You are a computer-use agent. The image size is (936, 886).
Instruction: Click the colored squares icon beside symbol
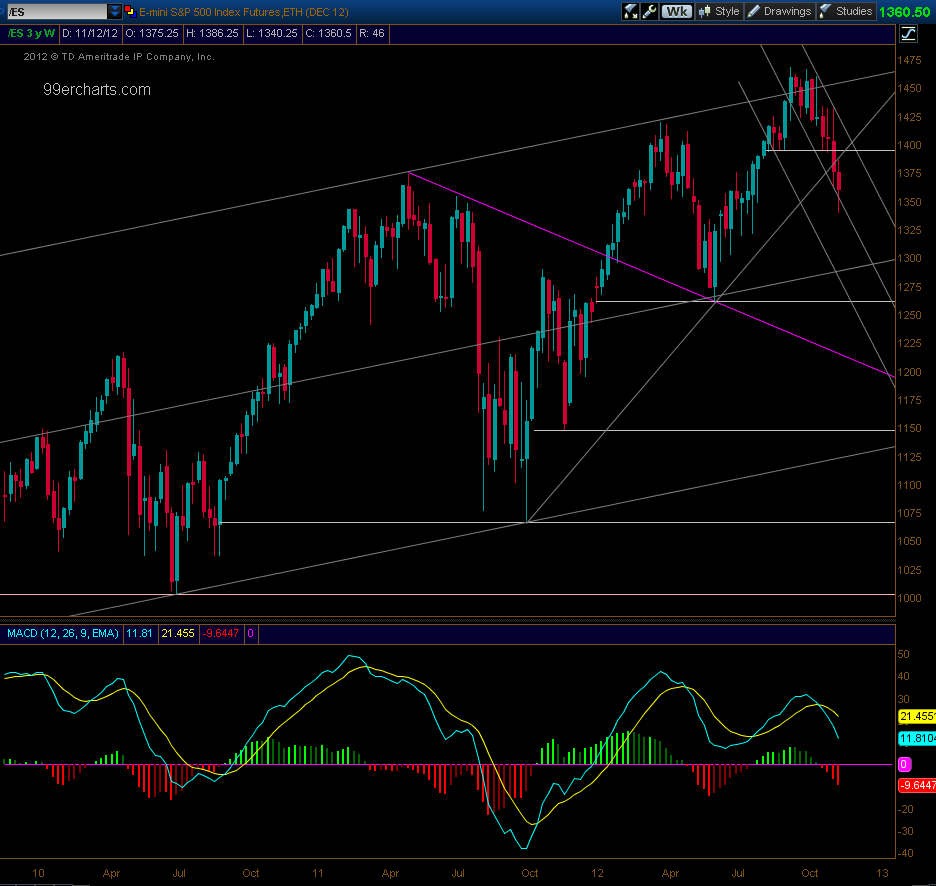pyautogui.click(x=130, y=11)
